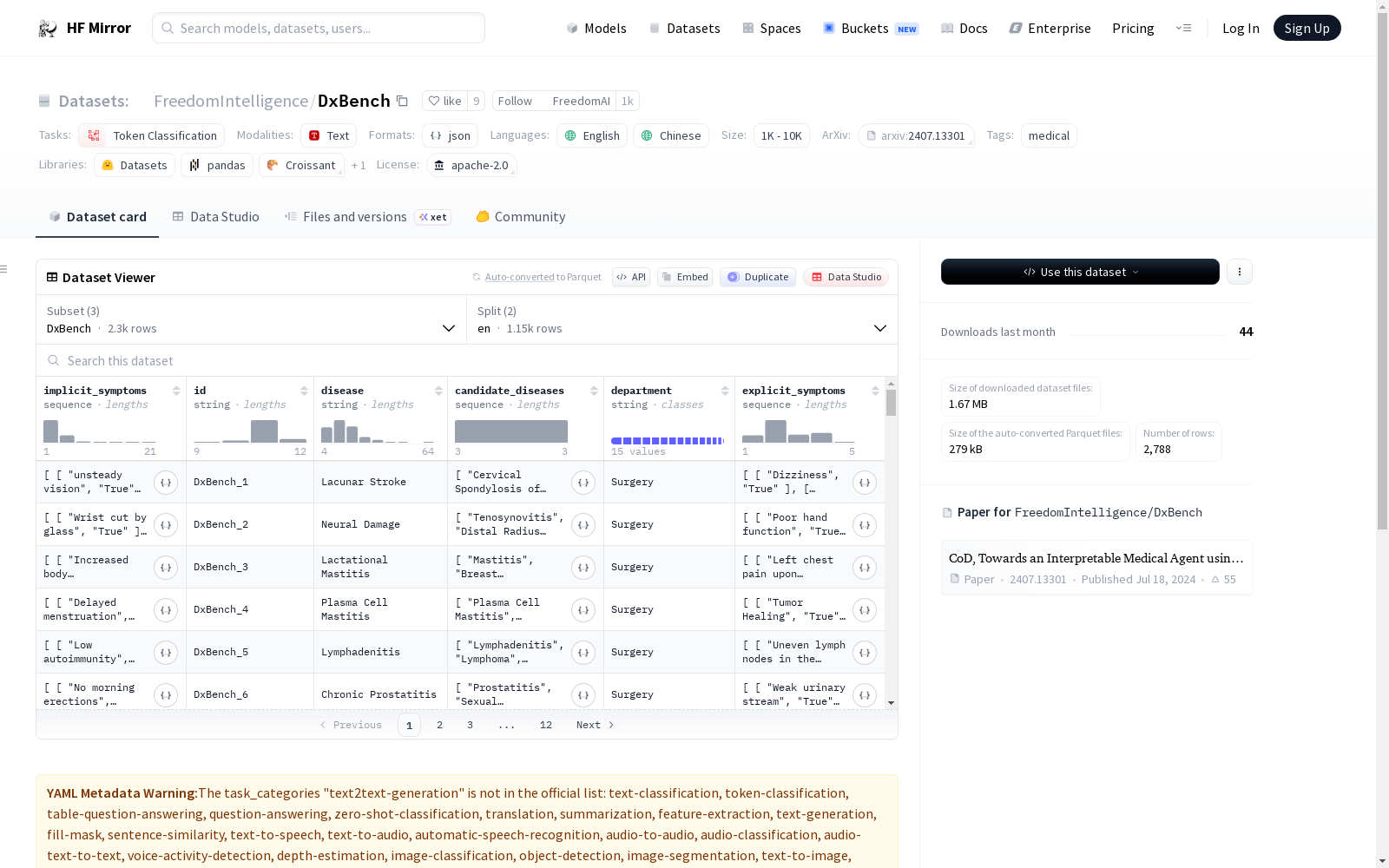Image resolution: width=1389 pixels, height=868 pixels.
Task: Open the FreedomIntelligence owner link
Action: coord(231,101)
